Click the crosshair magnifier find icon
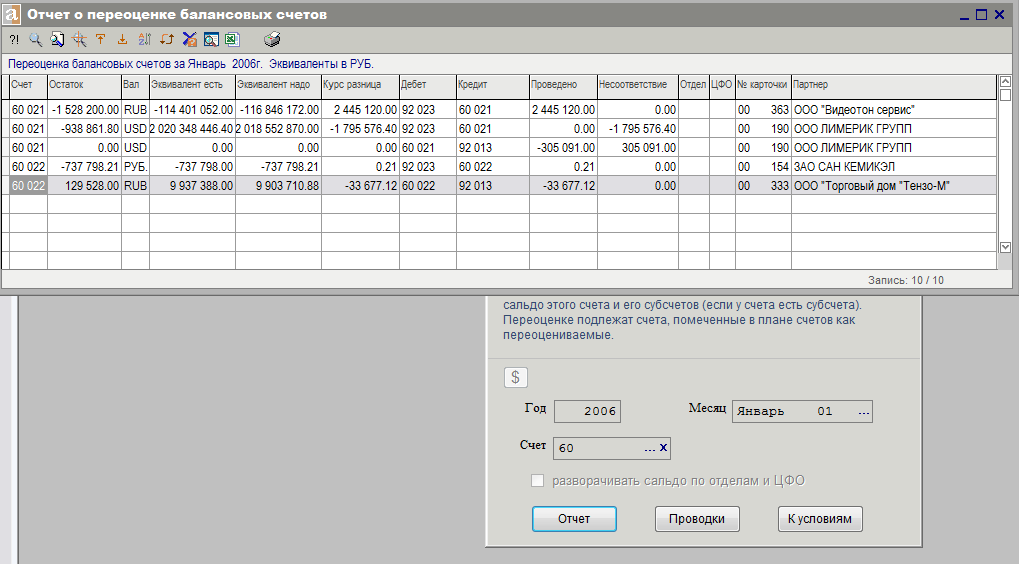This screenshot has width=1019, height=564. coord(79,40)
